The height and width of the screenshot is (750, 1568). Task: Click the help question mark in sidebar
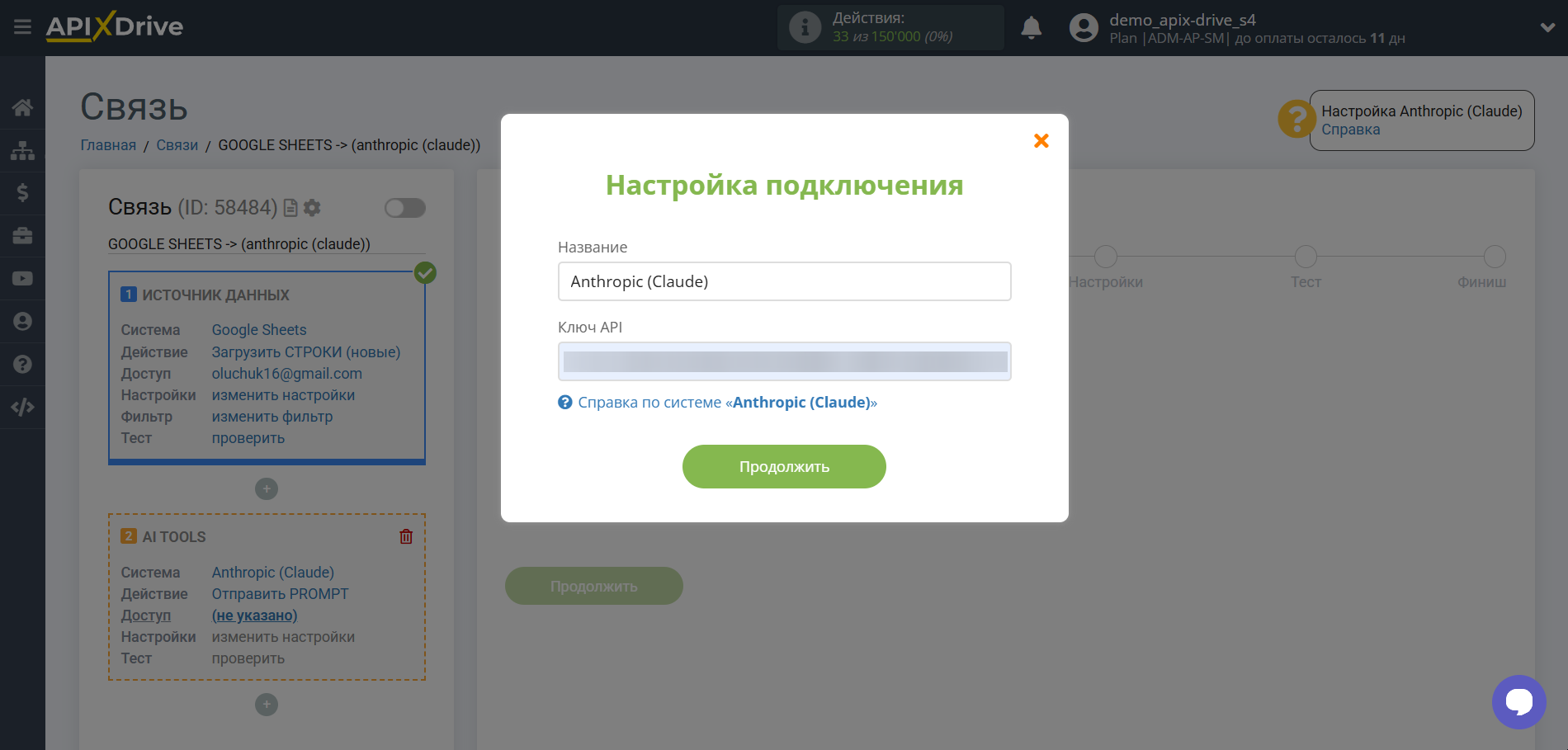pos(22,364)
